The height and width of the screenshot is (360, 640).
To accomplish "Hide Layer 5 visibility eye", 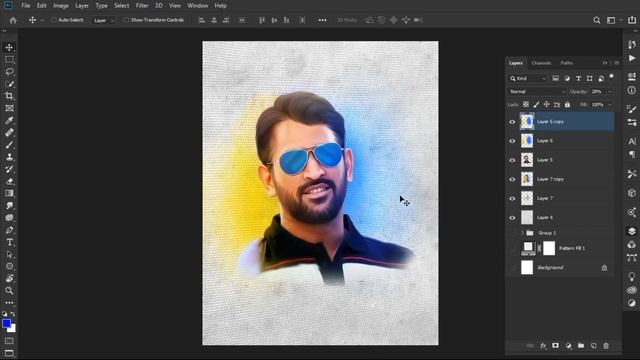I will point(512,160).
